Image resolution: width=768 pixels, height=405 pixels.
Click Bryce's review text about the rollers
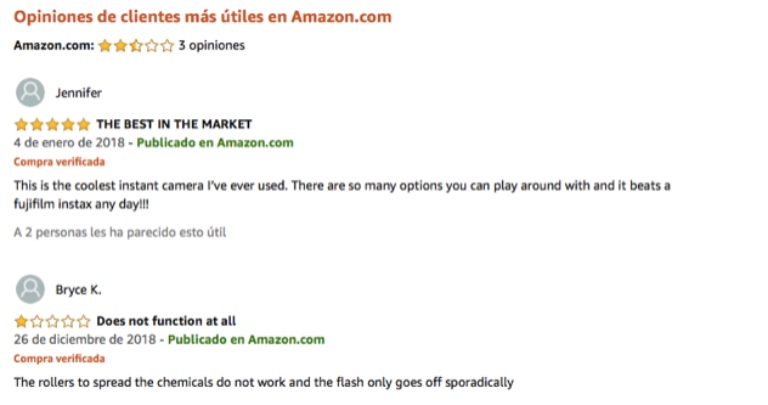(264, 382)
